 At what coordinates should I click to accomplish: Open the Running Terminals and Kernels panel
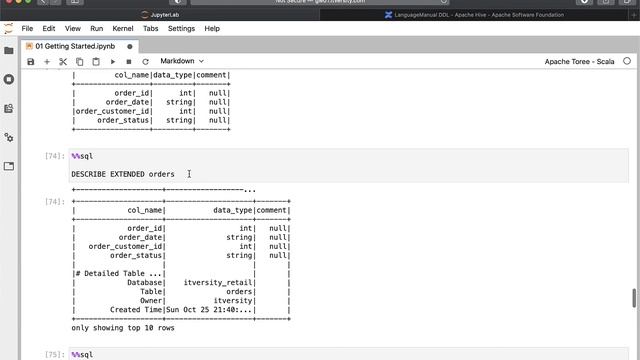(x=9, y=79)
